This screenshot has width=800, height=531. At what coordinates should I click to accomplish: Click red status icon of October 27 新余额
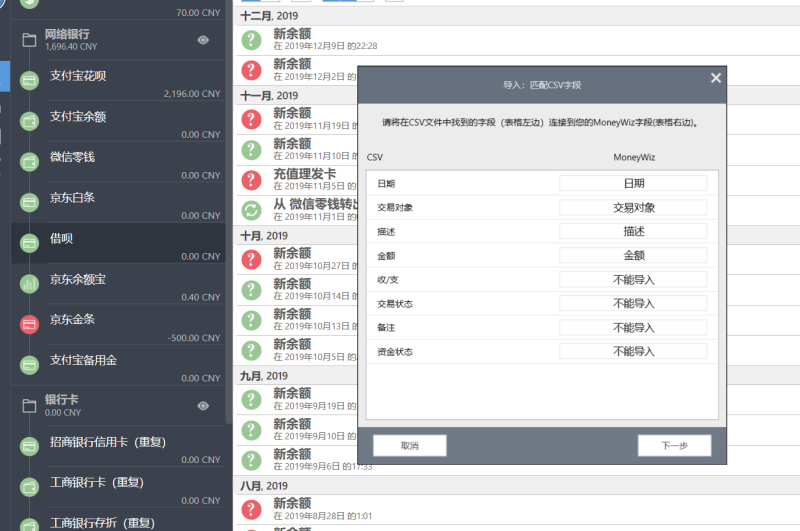click(x=251, y=259)
